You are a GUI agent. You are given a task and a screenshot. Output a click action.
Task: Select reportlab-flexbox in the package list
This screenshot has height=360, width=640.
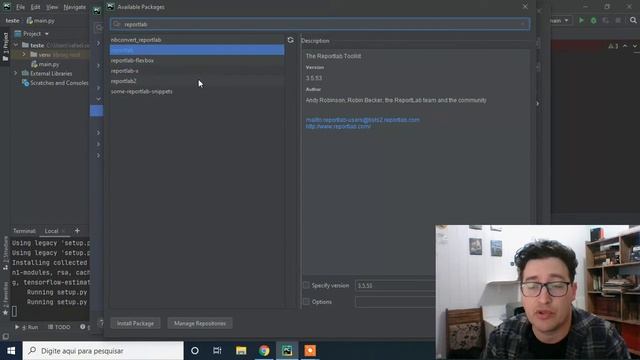tap(197, 60)
